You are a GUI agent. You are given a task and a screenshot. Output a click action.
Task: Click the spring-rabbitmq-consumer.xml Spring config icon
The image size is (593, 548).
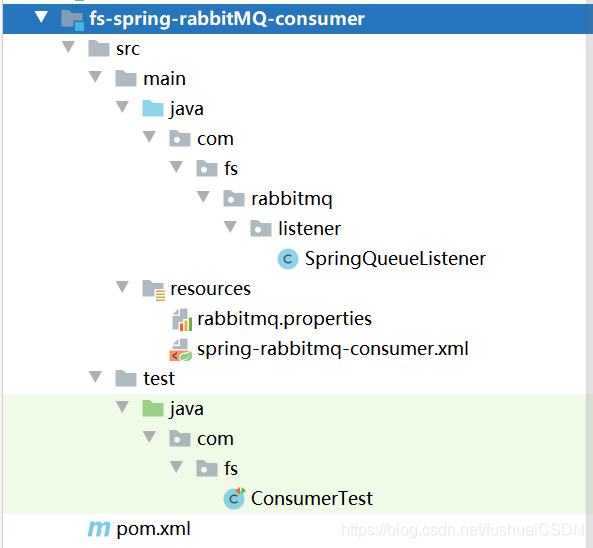point(181,350)
